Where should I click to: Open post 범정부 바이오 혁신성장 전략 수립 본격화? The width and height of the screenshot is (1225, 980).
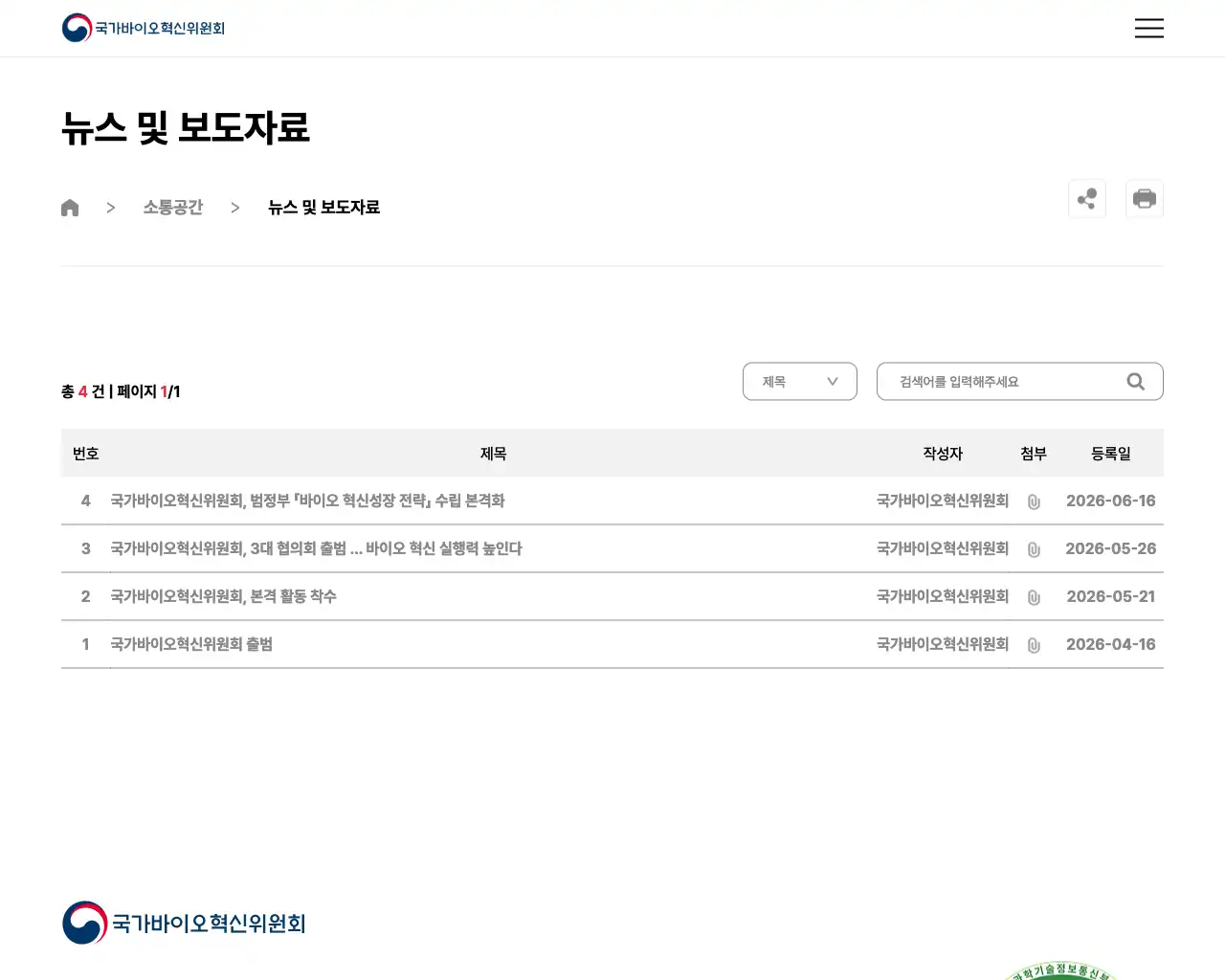click(x=307, y=501)
